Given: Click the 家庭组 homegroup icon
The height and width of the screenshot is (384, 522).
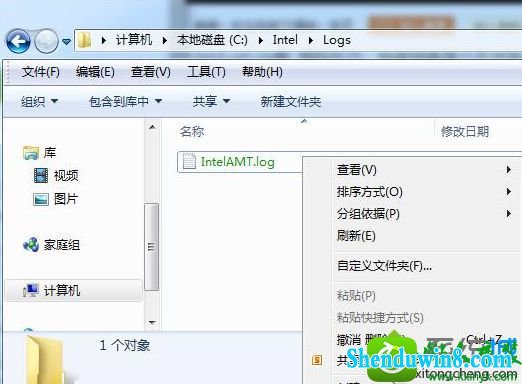Looking at the screenshot, I should pos(31,245).
